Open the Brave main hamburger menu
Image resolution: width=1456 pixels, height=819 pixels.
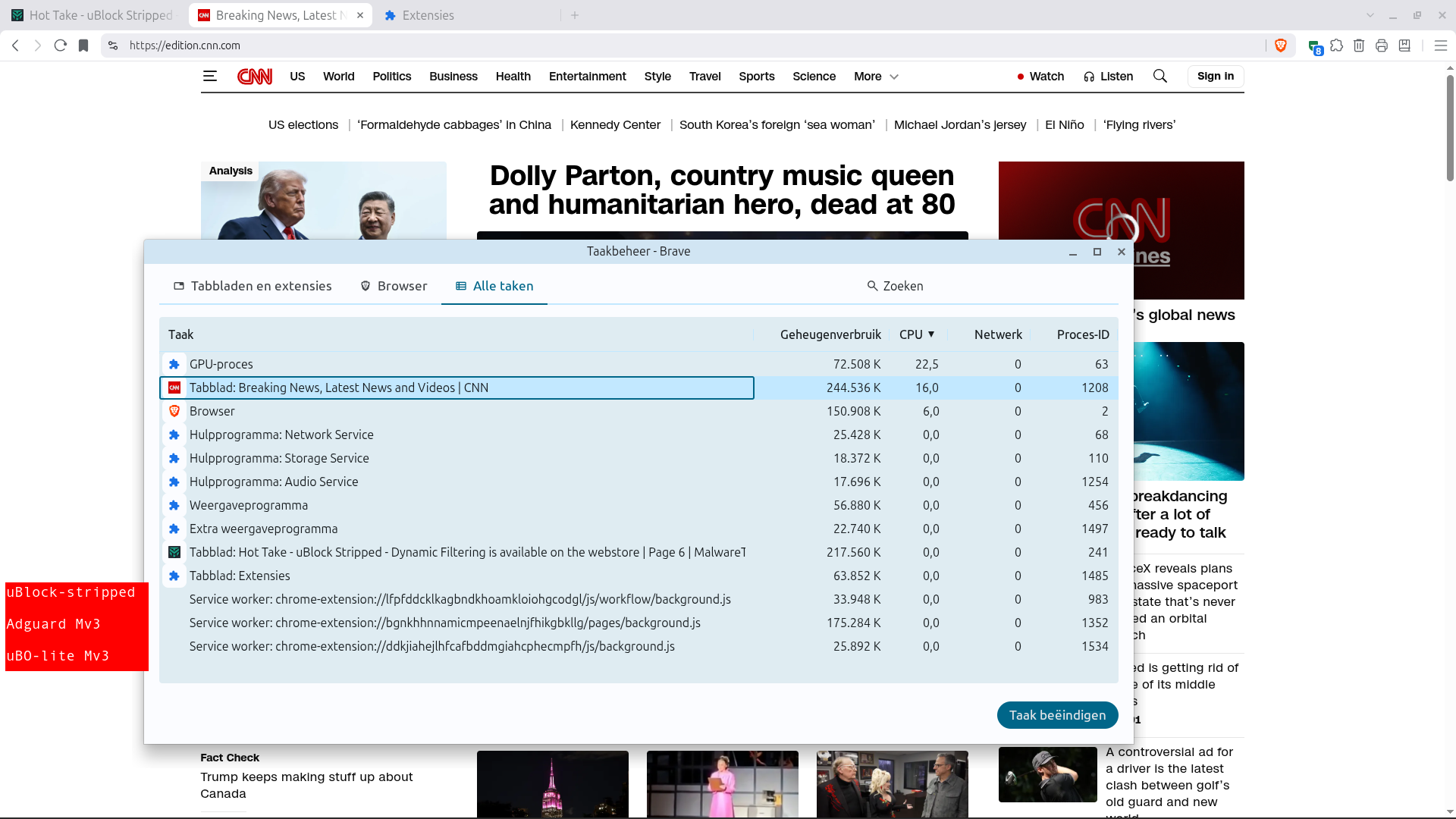pyautogui.click(x=1441, y=45)
